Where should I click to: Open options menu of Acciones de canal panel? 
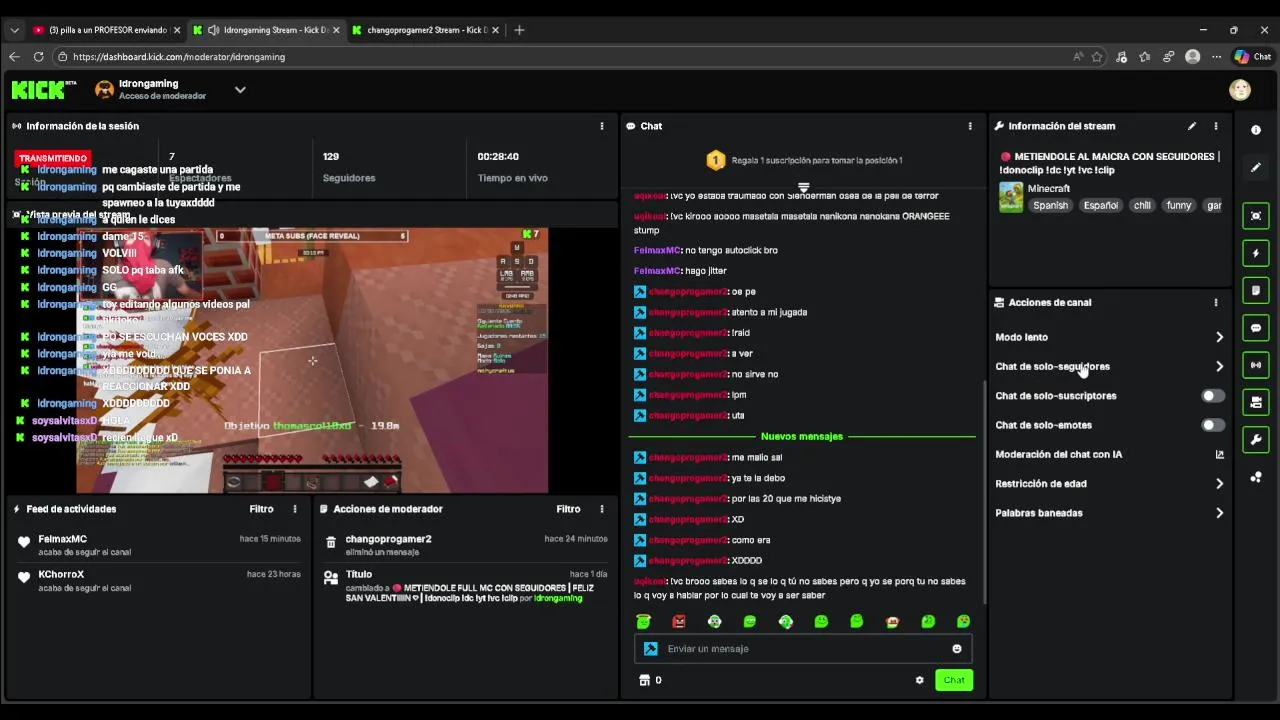click(1216, 302)
